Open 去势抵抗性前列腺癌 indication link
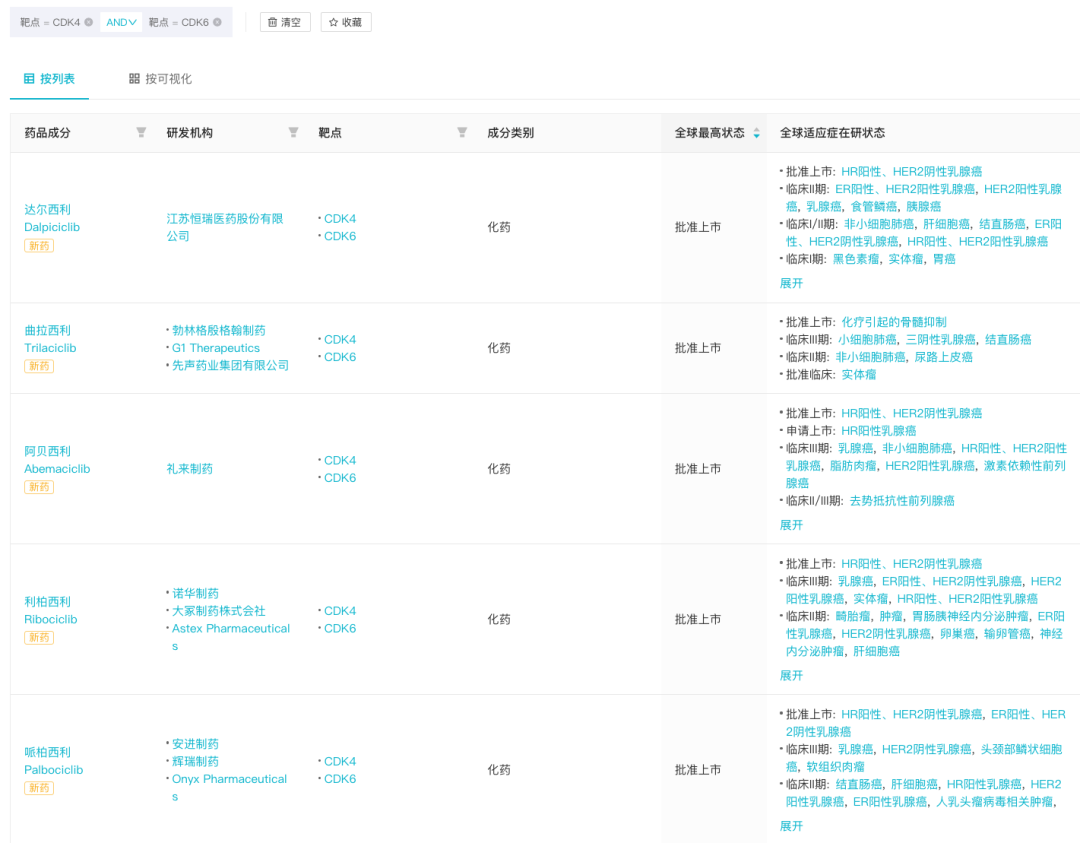This screenshot has height=843, width=1080. pyautogui.click(x=902, y=501)
